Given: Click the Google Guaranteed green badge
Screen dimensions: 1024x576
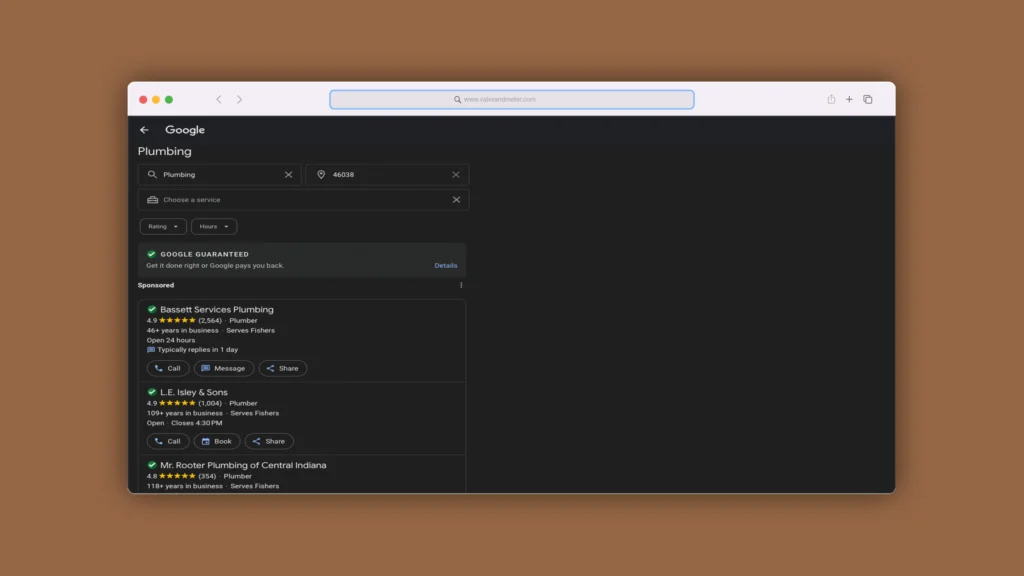Looking at the screenshot, I should click(x=152, y=254).
